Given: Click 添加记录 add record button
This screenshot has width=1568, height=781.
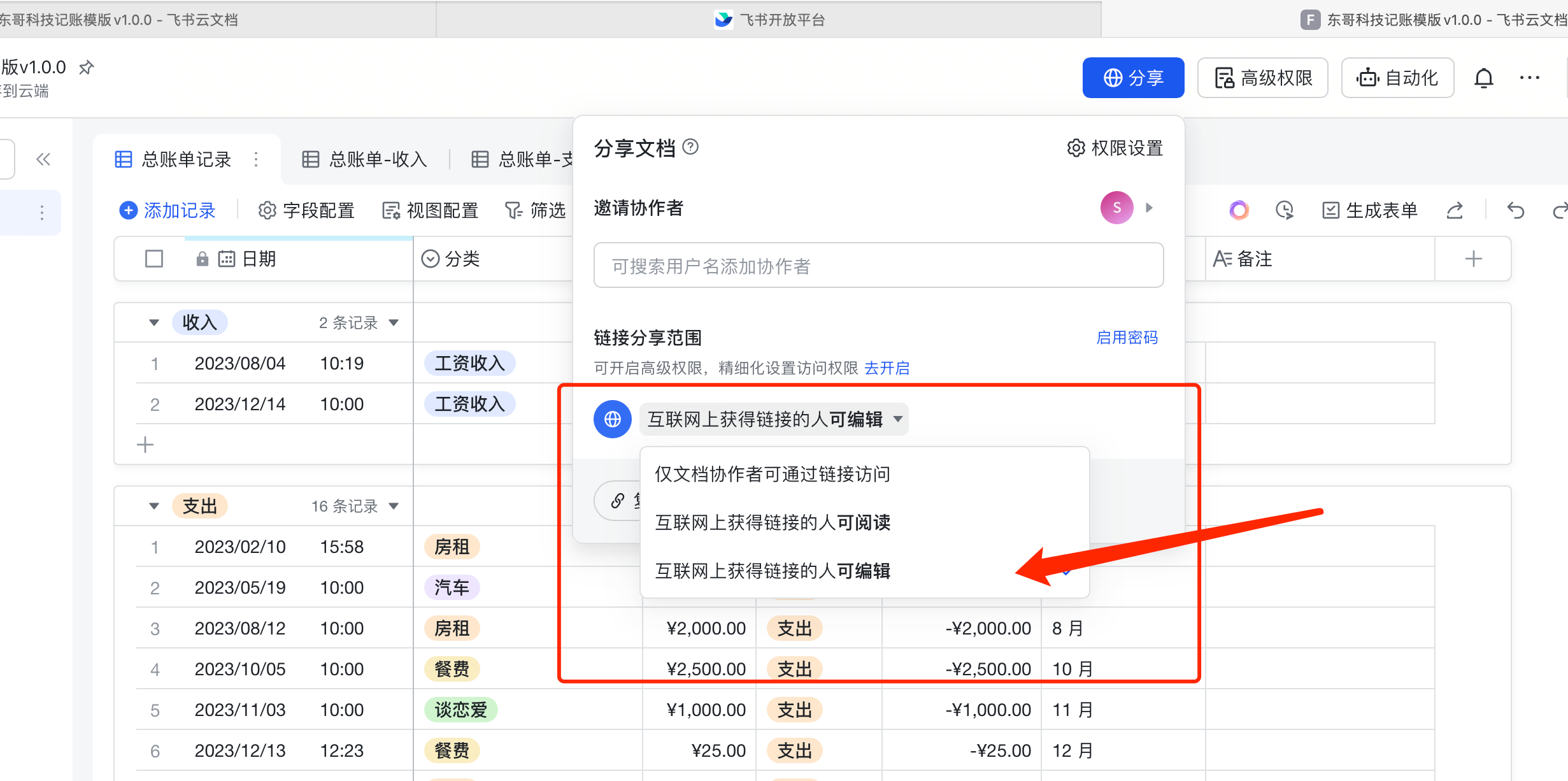Looking at the screenshot, I should coord(167,210).
